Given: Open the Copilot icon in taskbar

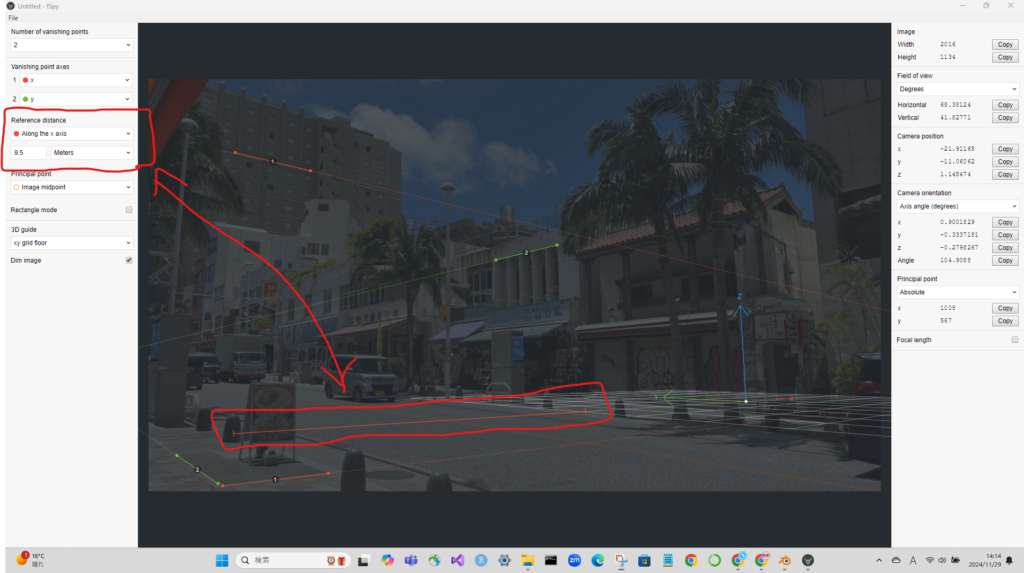Looking at the screenshot, I should (x=388, y=560).
